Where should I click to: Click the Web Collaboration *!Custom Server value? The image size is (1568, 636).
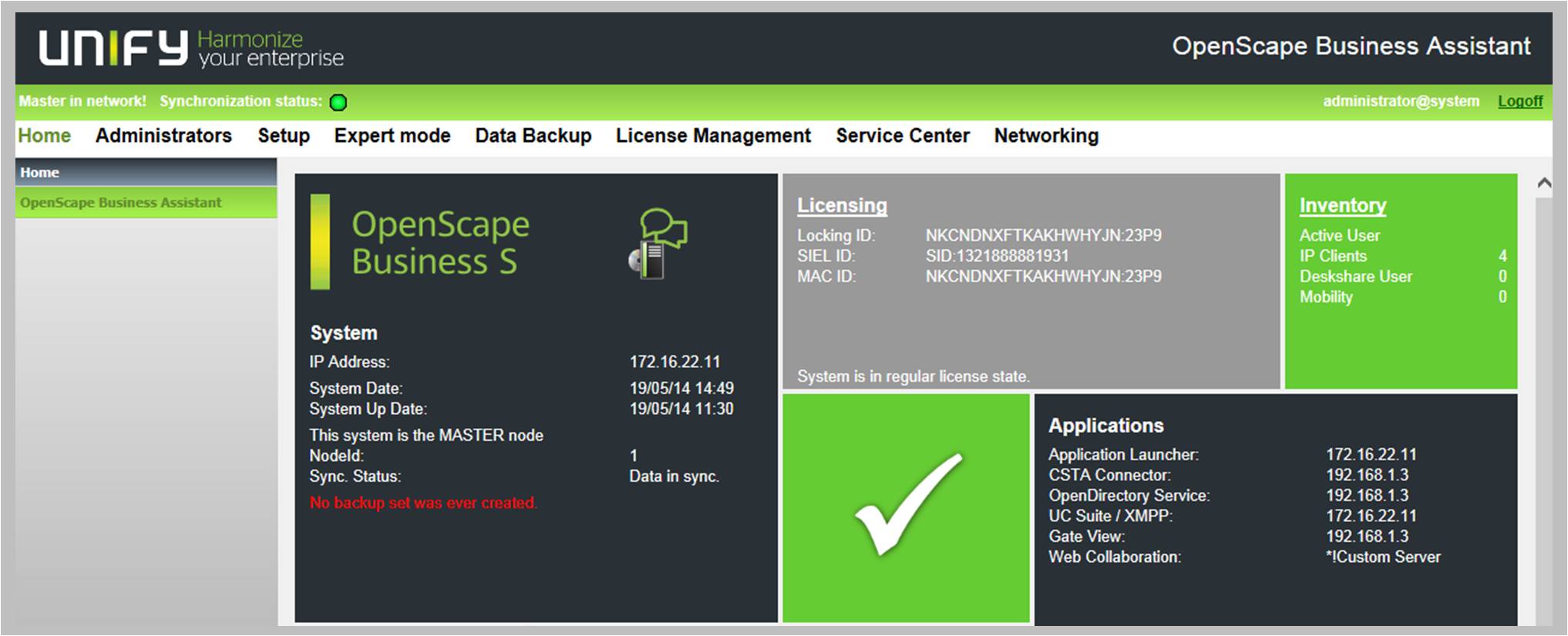coord(1383,557)
